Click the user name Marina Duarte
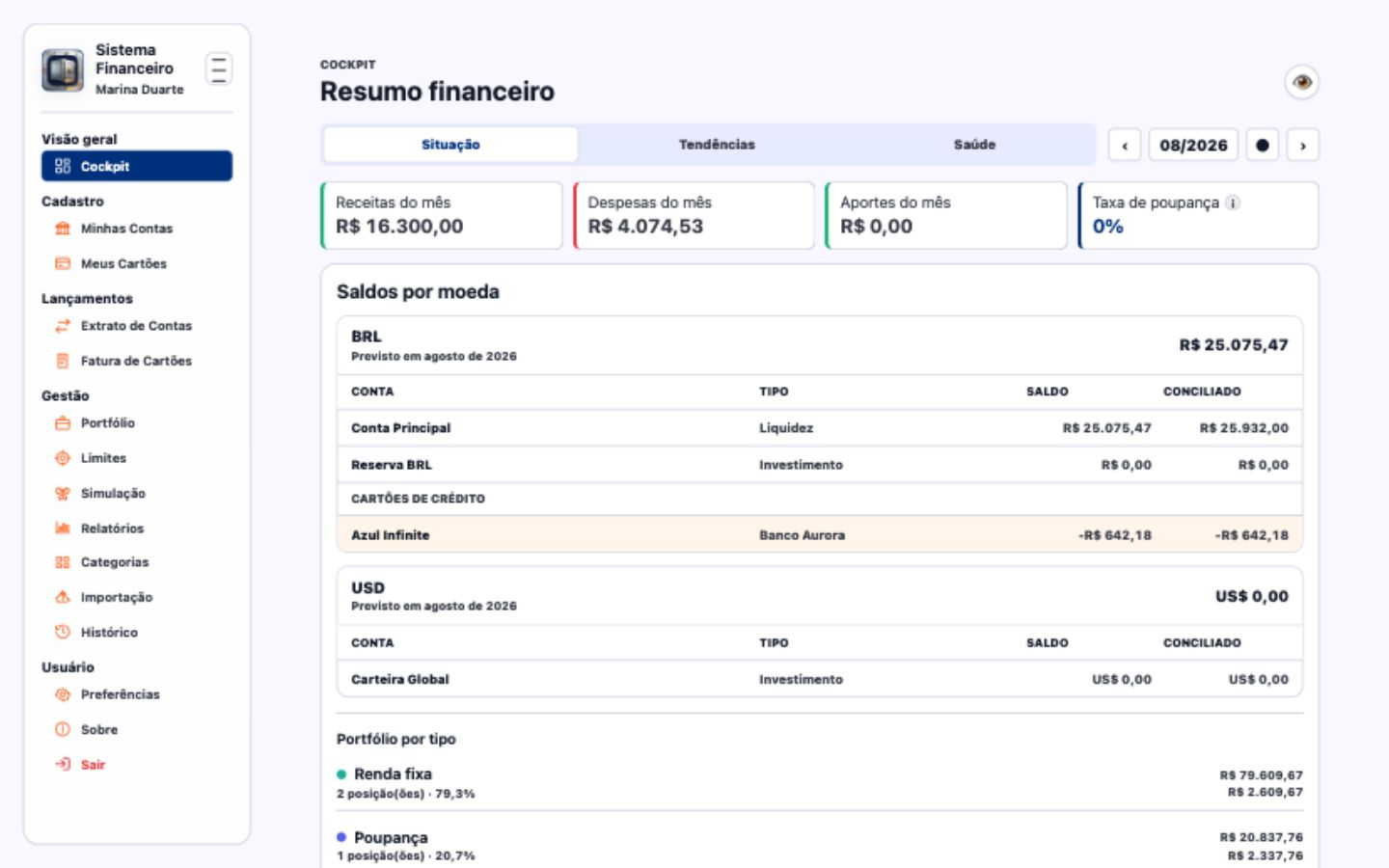1389x868 pixels. 140,90
